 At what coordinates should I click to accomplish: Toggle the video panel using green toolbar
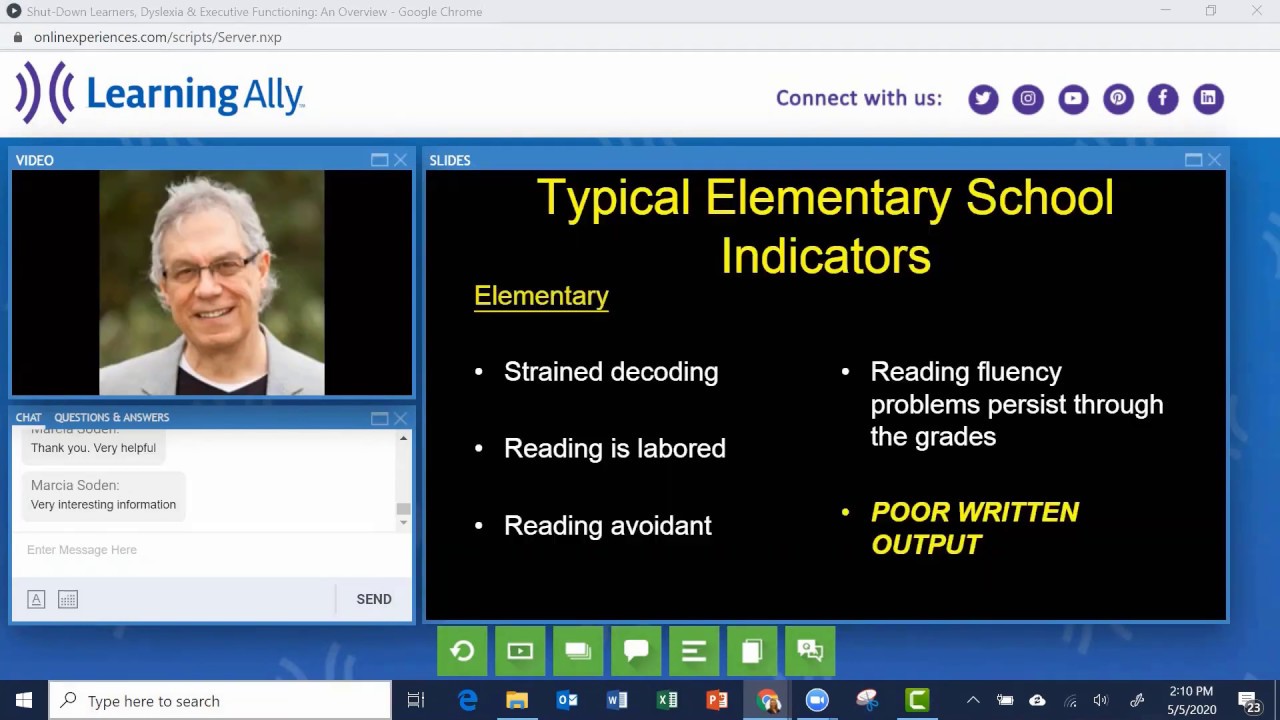pos(520,651)
